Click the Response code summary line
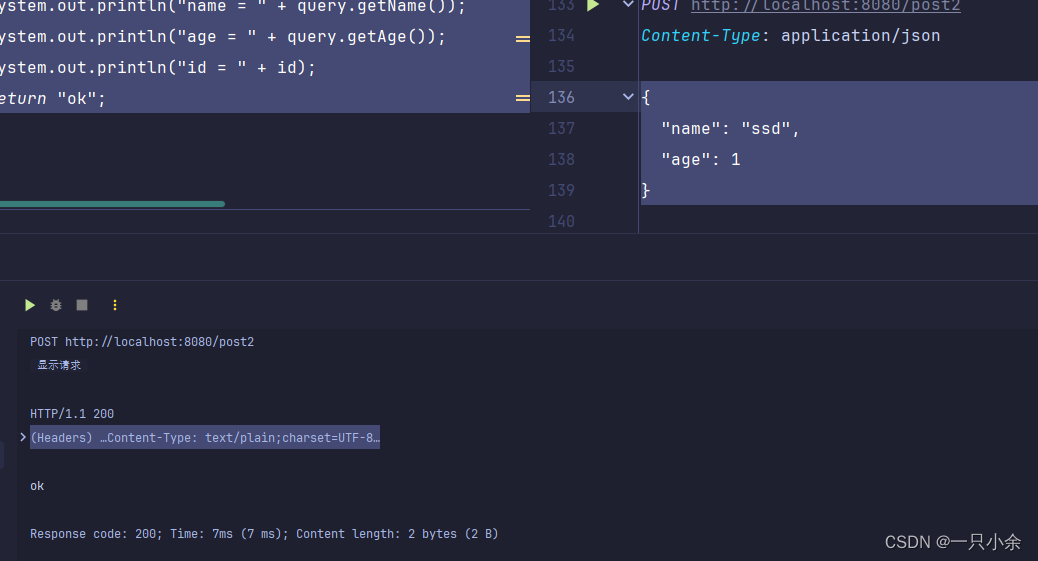Image resolution: width=1038 pixels, height=561 pixels. (x=264, y=534)
